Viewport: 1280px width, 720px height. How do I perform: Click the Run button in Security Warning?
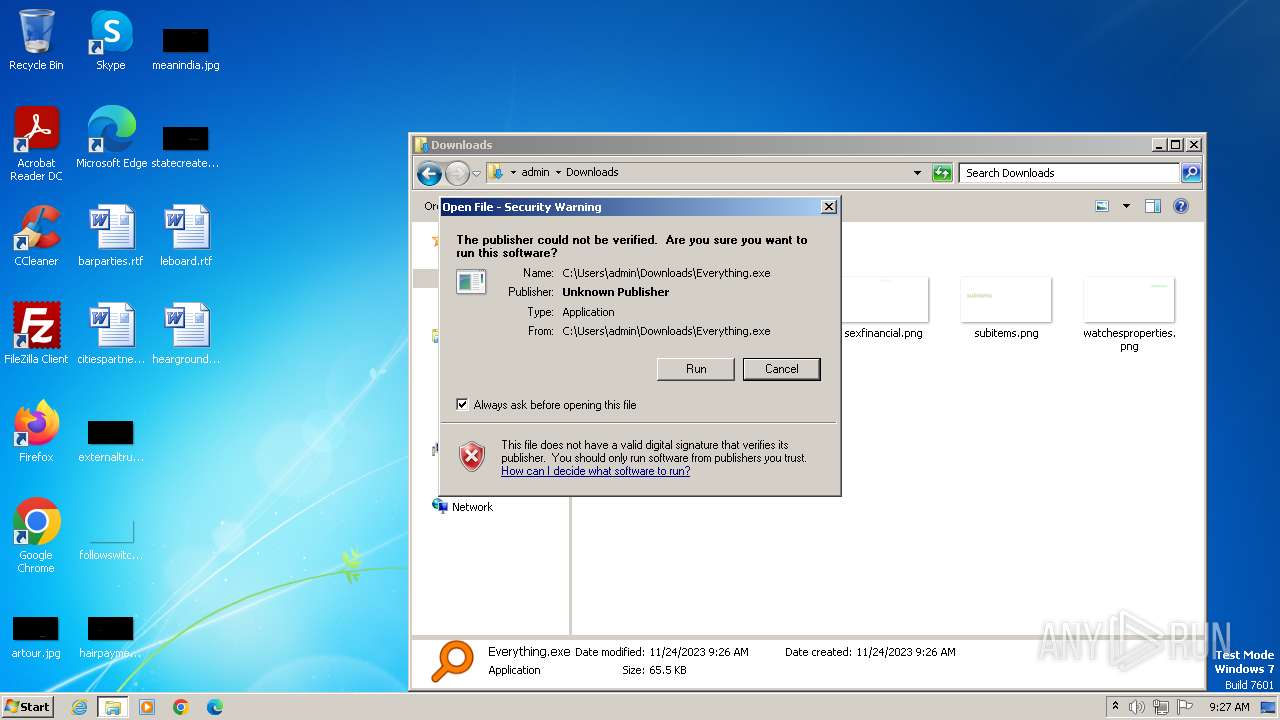(696, 369)
